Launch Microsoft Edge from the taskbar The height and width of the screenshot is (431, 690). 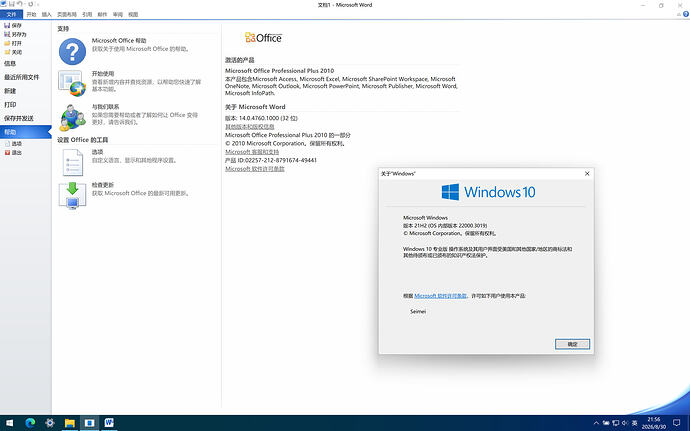30,423
